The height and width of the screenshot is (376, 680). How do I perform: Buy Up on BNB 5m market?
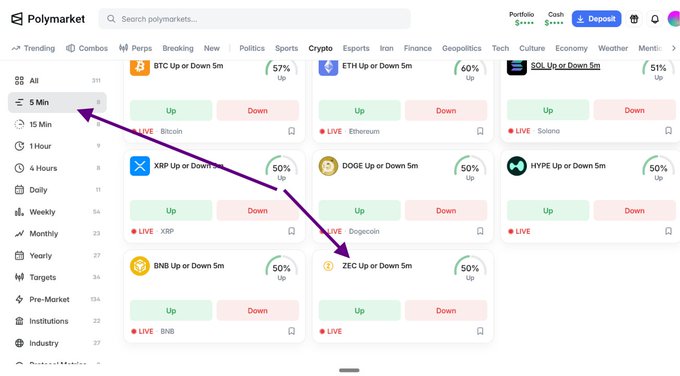click(171, 311)
